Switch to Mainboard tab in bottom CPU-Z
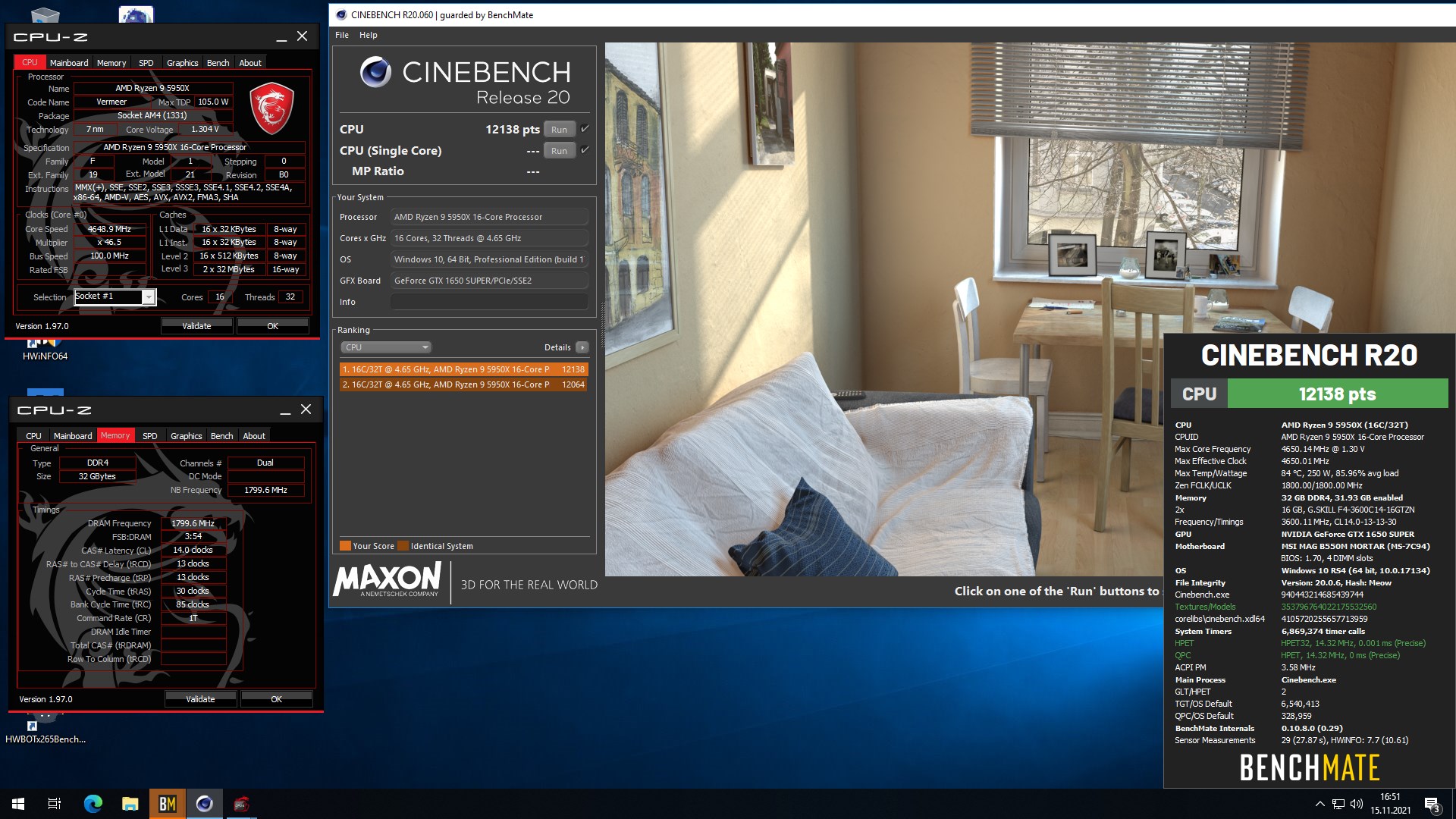1456x819 pixels. click(x=73, y=436)
